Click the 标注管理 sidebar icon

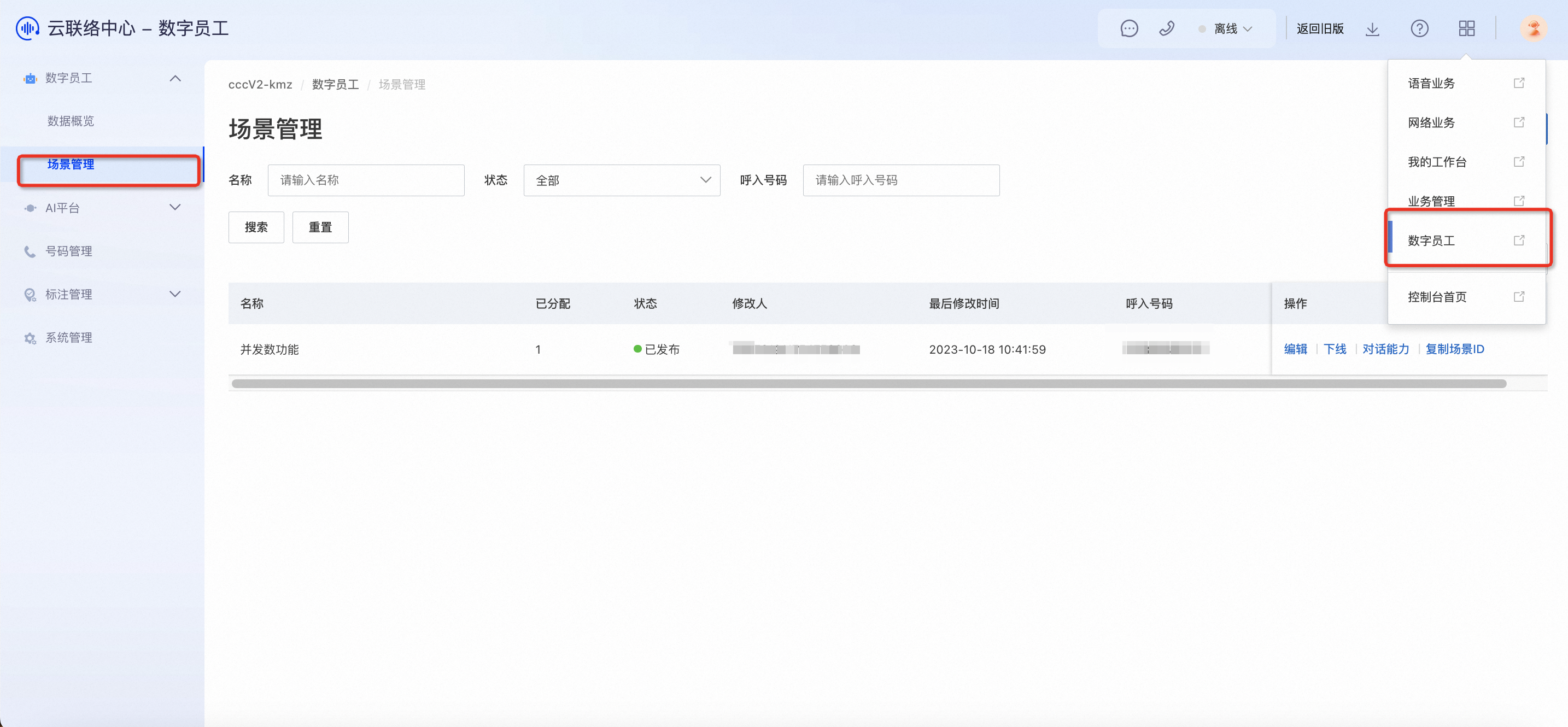coord(30,295)
